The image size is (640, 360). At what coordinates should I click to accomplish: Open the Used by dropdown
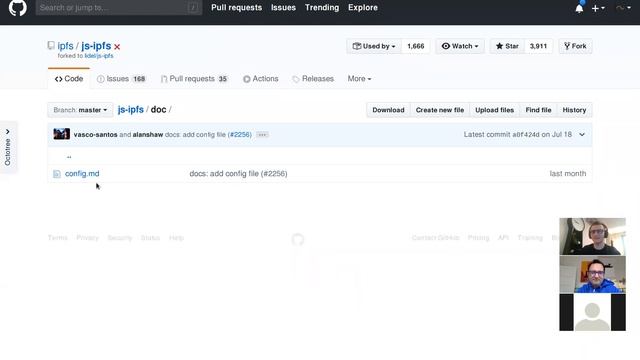pos(374,46)
